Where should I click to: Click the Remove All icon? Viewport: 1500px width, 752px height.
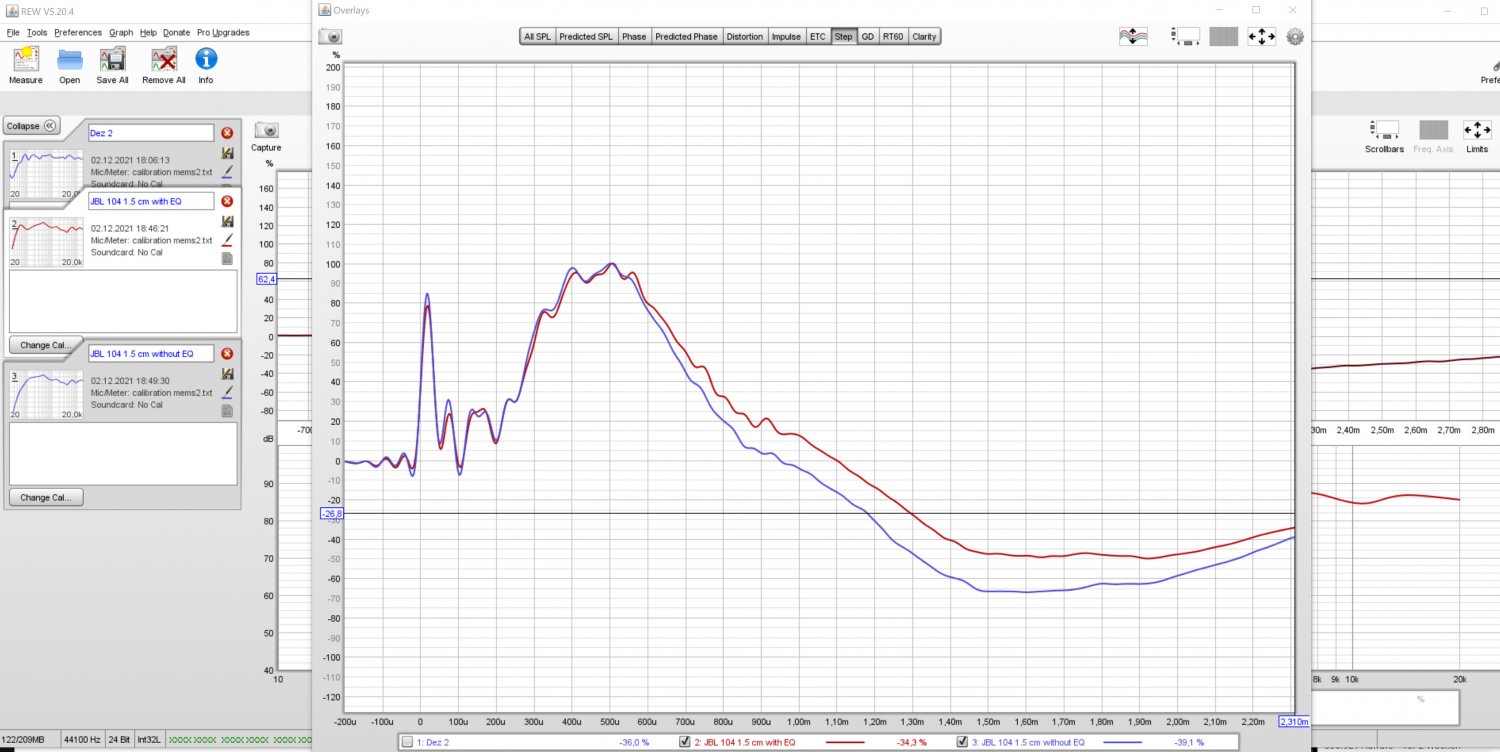tap(163, 59)
